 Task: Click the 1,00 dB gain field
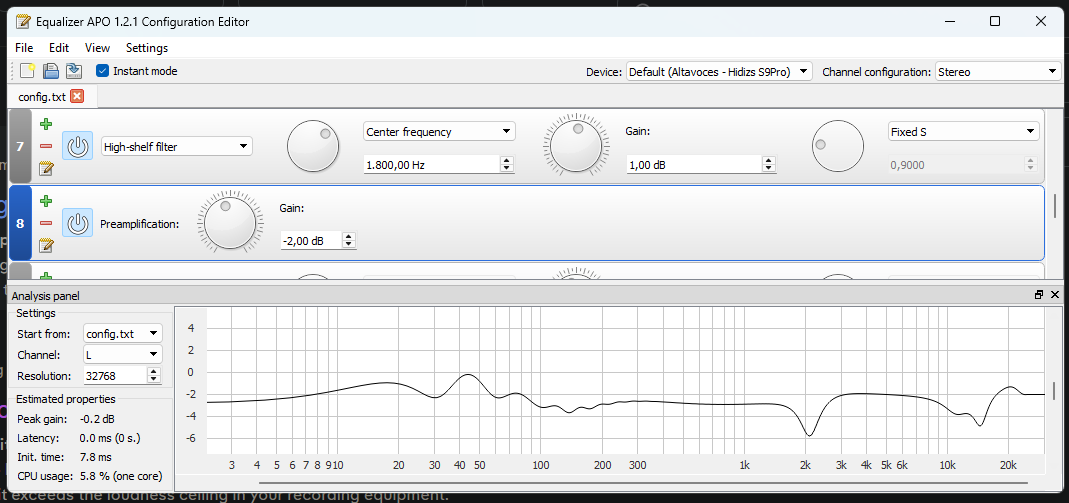[694, 164]
